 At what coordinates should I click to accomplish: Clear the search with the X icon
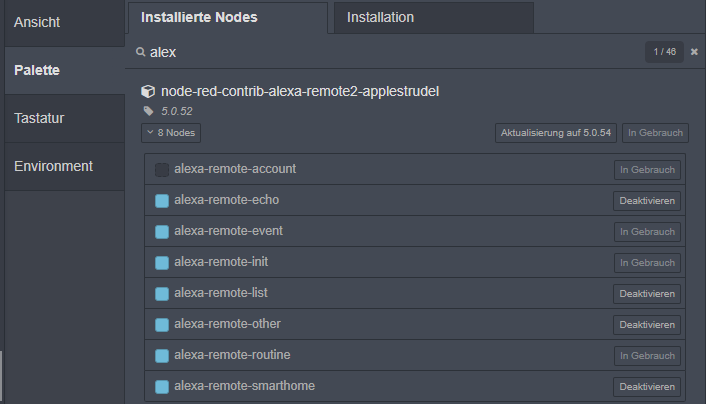(694, 51)
